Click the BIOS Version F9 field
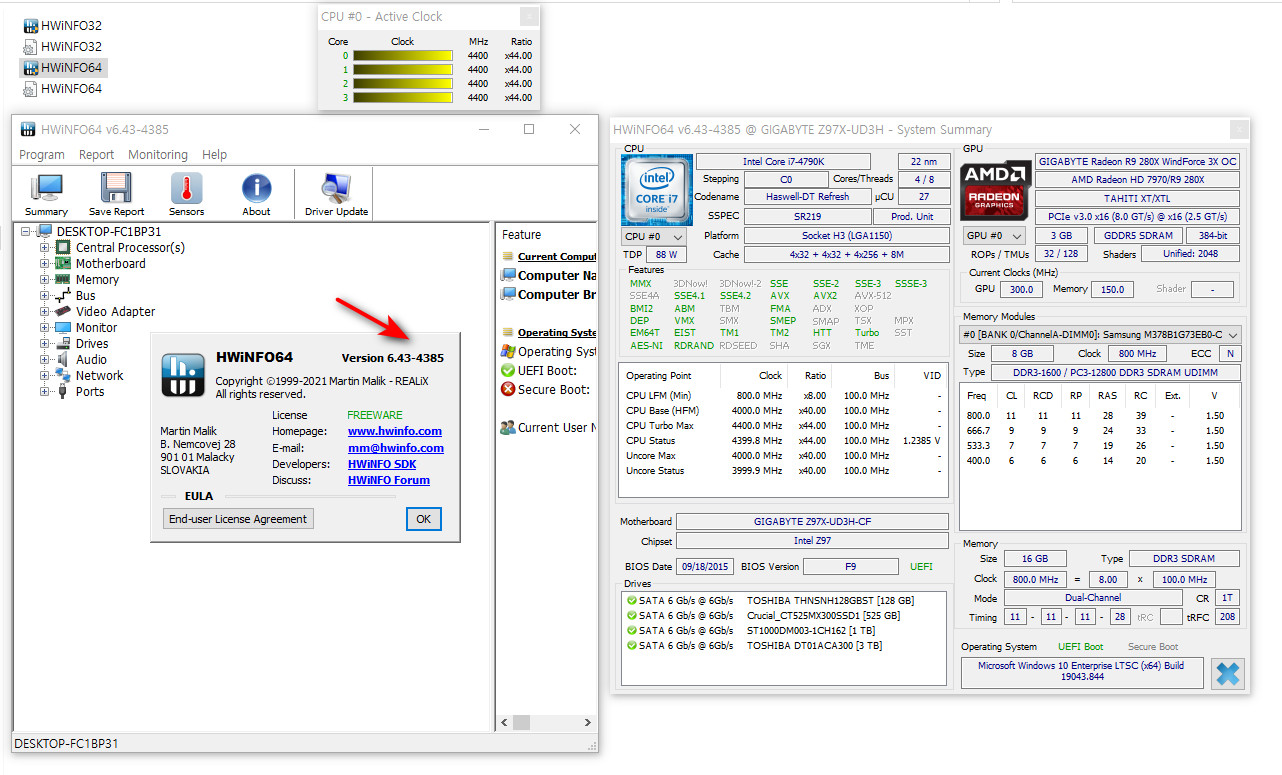Screen dimensions: 1282x775 pyautogui.click(x=850, y=566)
